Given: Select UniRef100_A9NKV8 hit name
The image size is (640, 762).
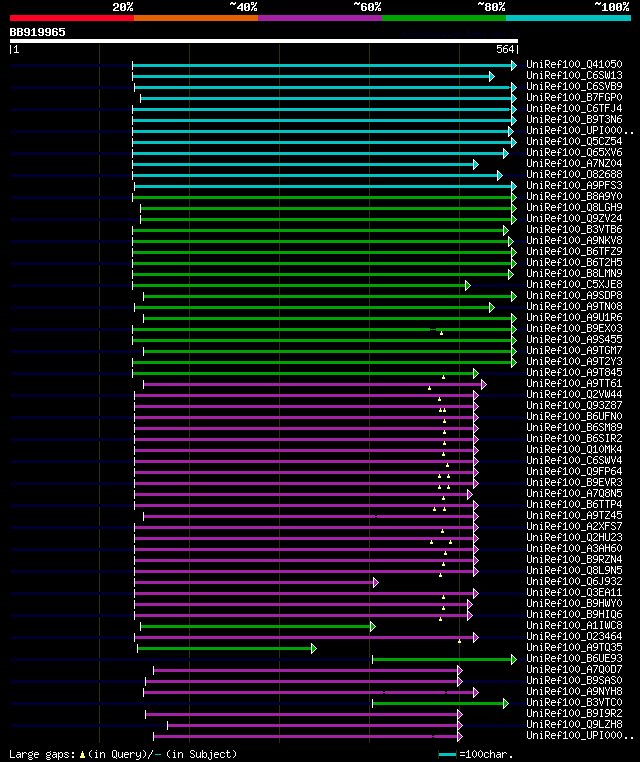Looking at the screenshot, I should 574,241.
